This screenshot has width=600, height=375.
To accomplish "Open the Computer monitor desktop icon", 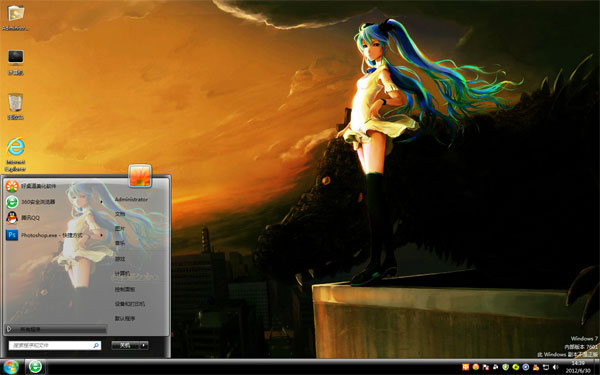I will (x=15, y=62).
